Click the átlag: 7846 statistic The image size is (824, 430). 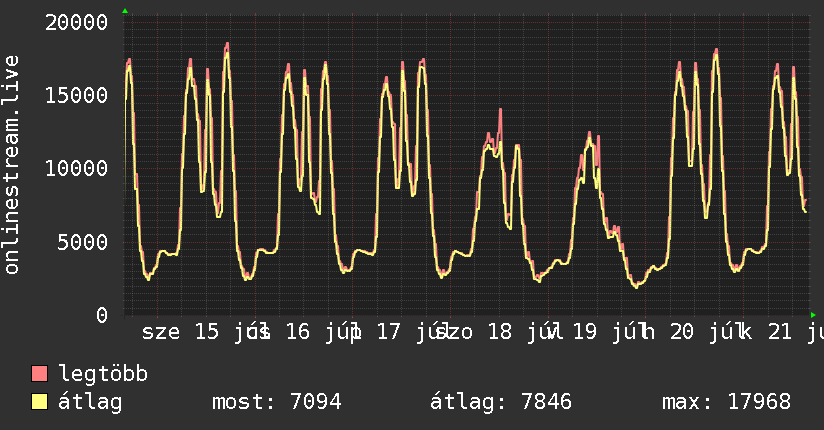[501, 402]
